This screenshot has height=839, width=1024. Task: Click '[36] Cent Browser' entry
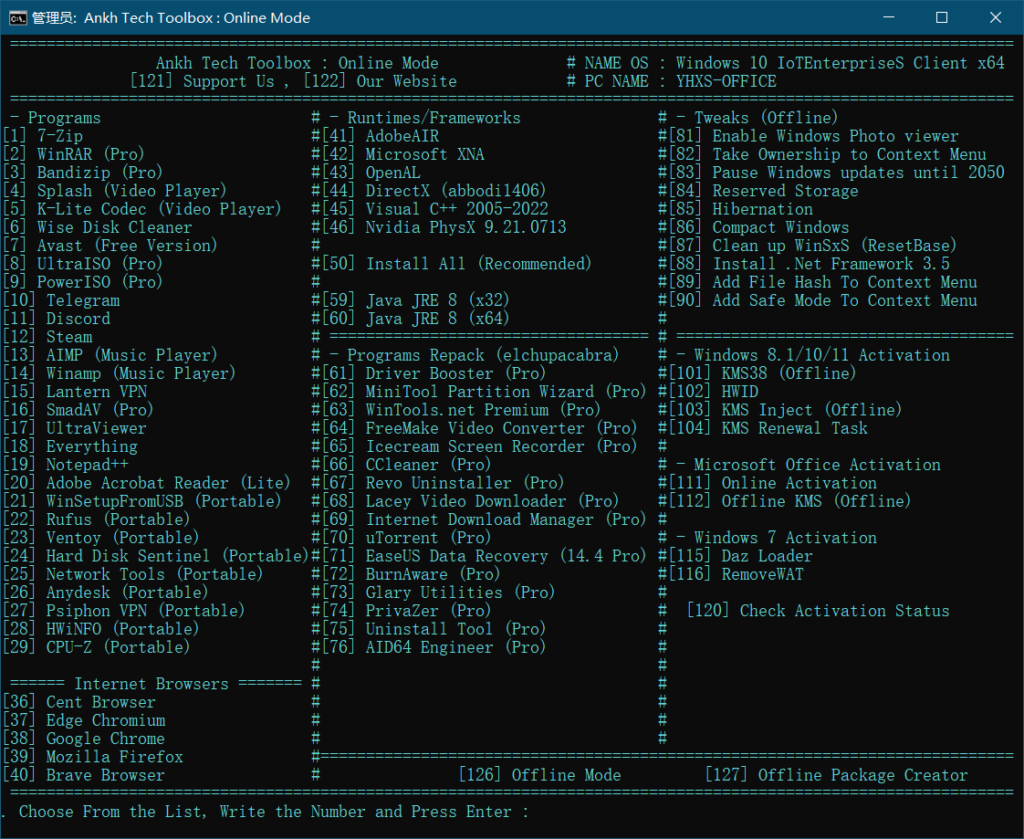[79, 703]
